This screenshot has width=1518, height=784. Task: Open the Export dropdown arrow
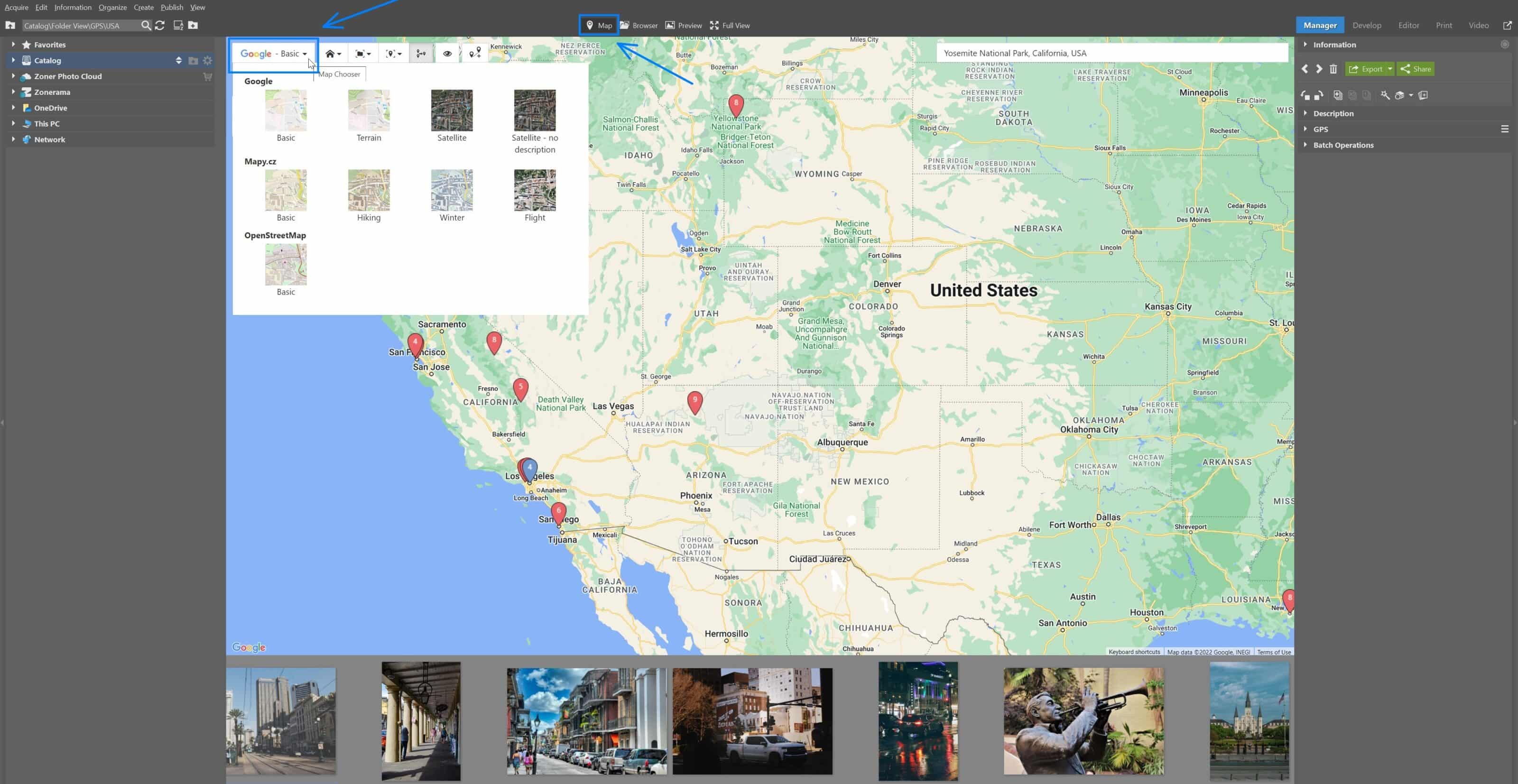pyautogui.click(x=1389, y=69)
